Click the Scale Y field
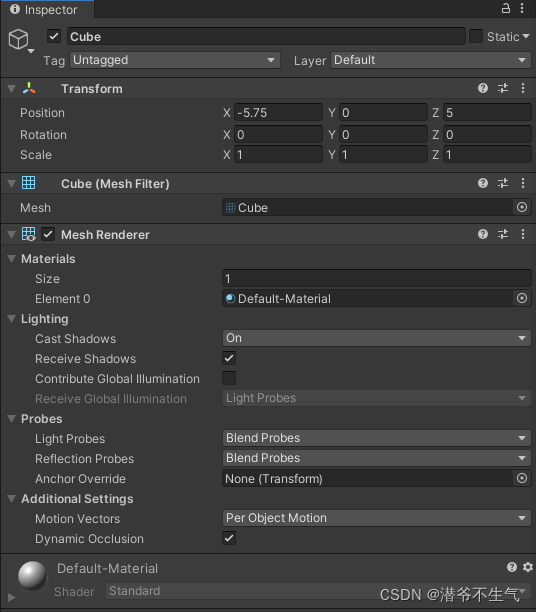 coord(383,155)
